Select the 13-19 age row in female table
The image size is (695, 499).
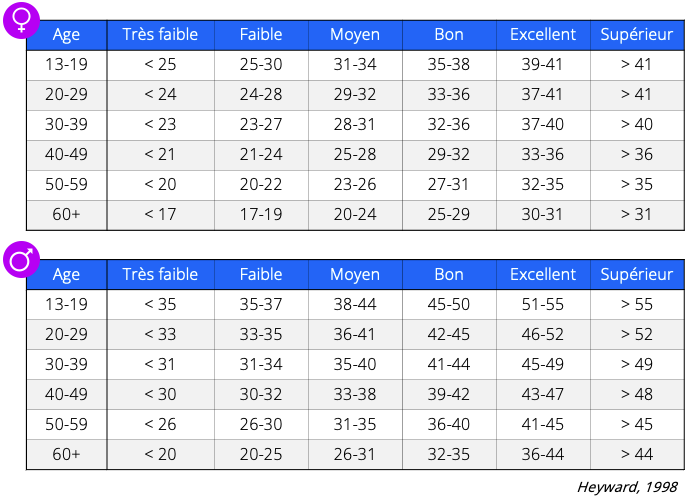coord(355,65)
